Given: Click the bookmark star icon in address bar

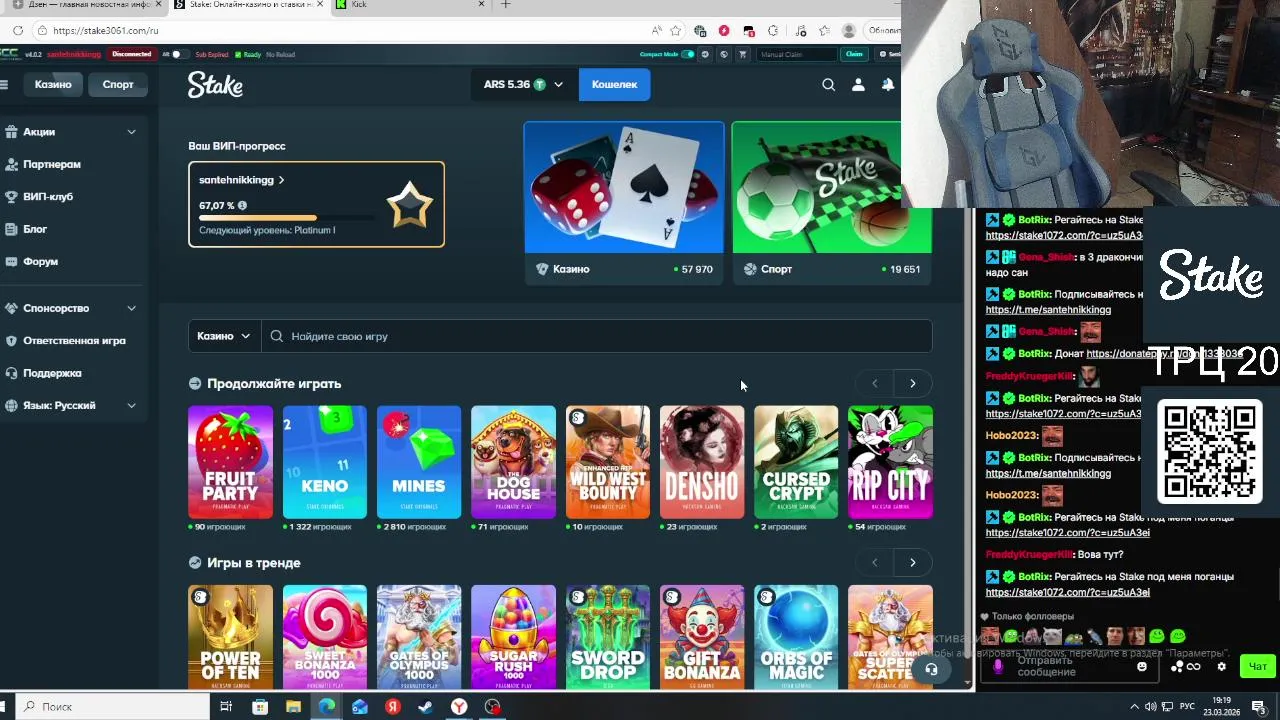Looking at the screenshot, I should coord(676,31).
